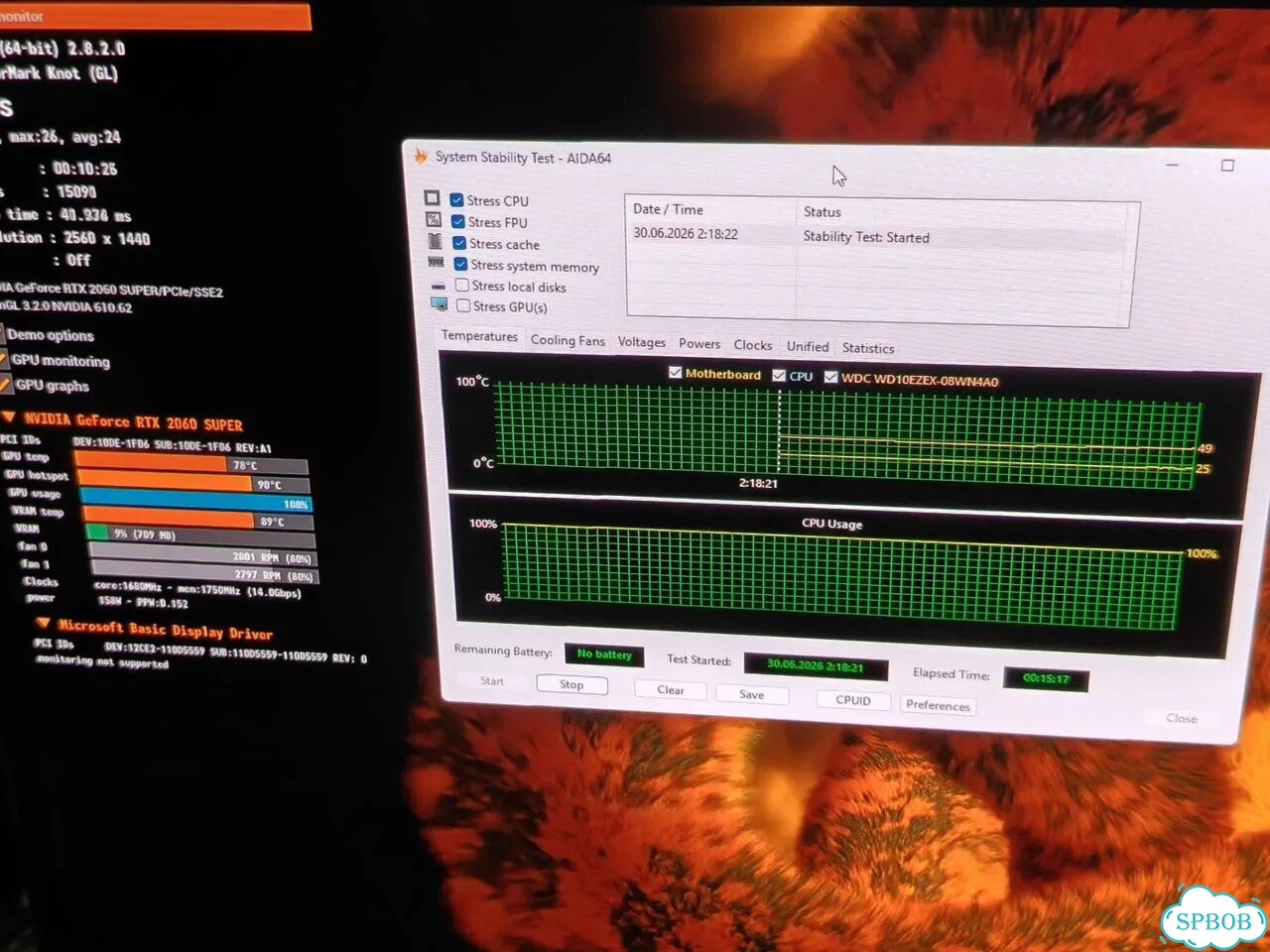Toggle the CPU checkbox above temperature graph

(x=779, y=376)
